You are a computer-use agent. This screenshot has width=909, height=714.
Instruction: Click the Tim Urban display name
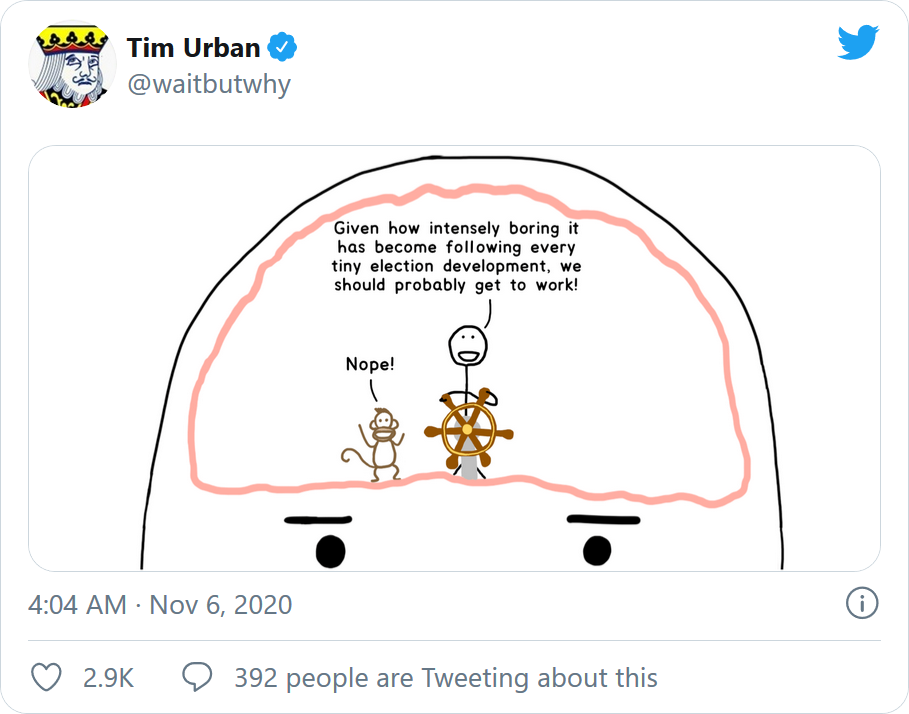(x=193, y=48)
